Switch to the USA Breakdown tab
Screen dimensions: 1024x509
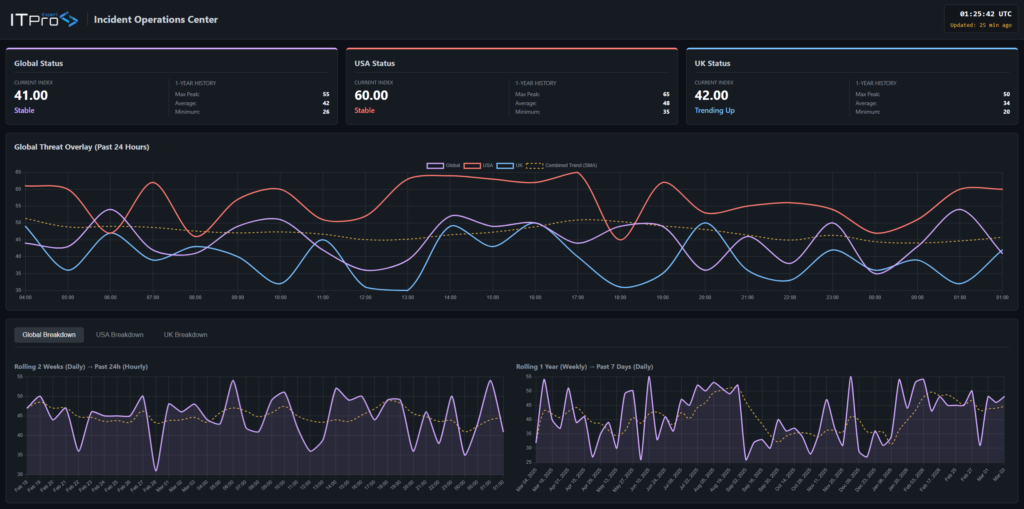coord(120,334)
